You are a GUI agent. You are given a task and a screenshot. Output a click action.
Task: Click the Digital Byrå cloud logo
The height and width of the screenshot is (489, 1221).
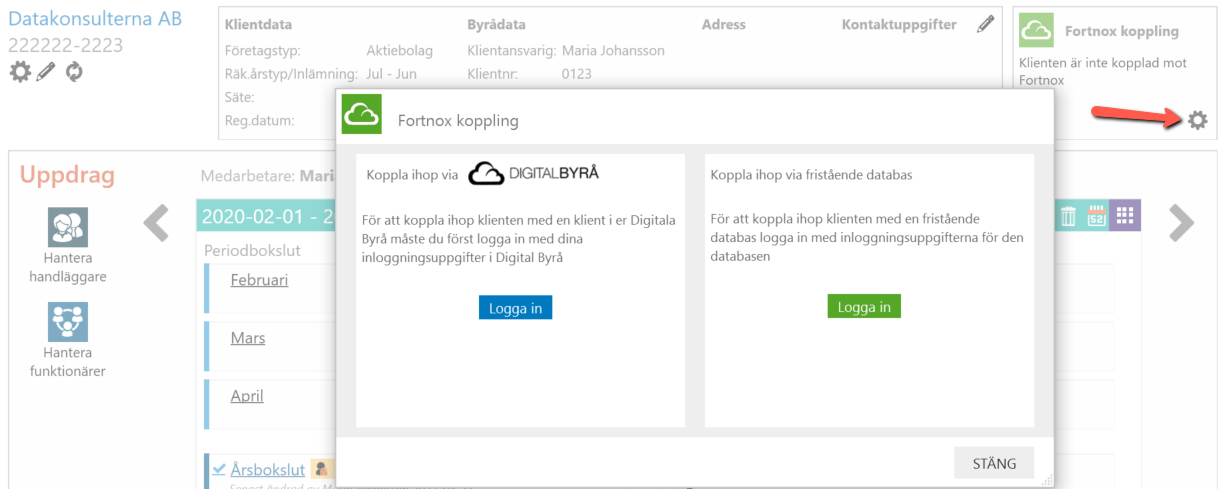click(533, 174)
